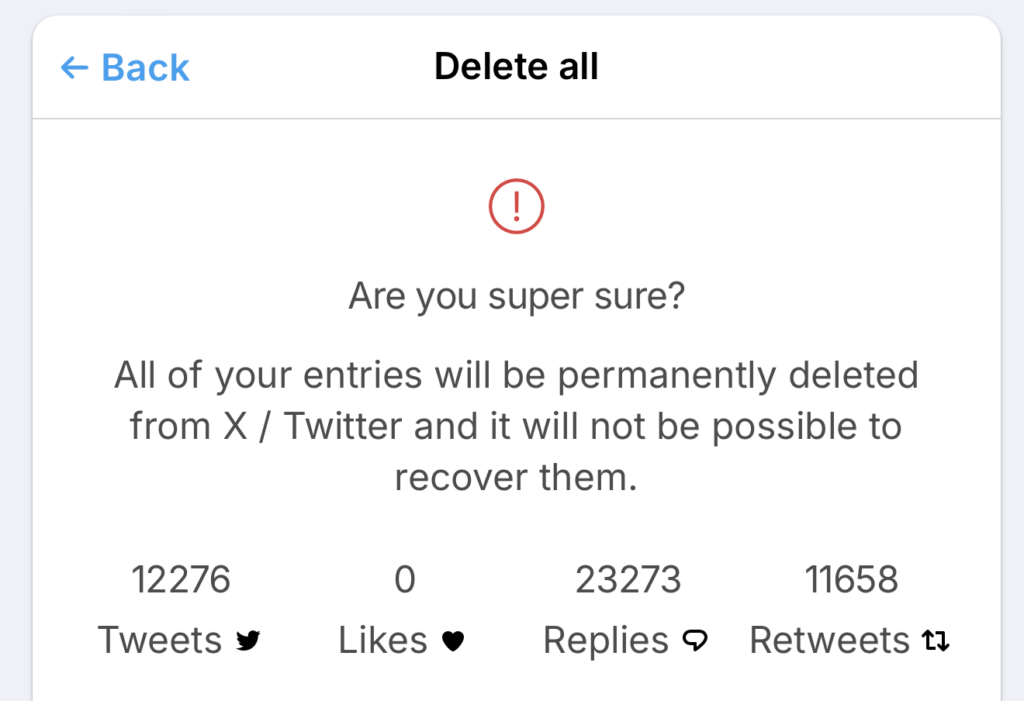Viewport: 1024px width, 701px height.
Task: Click the back arrow icon
Action: pos(75,68)
